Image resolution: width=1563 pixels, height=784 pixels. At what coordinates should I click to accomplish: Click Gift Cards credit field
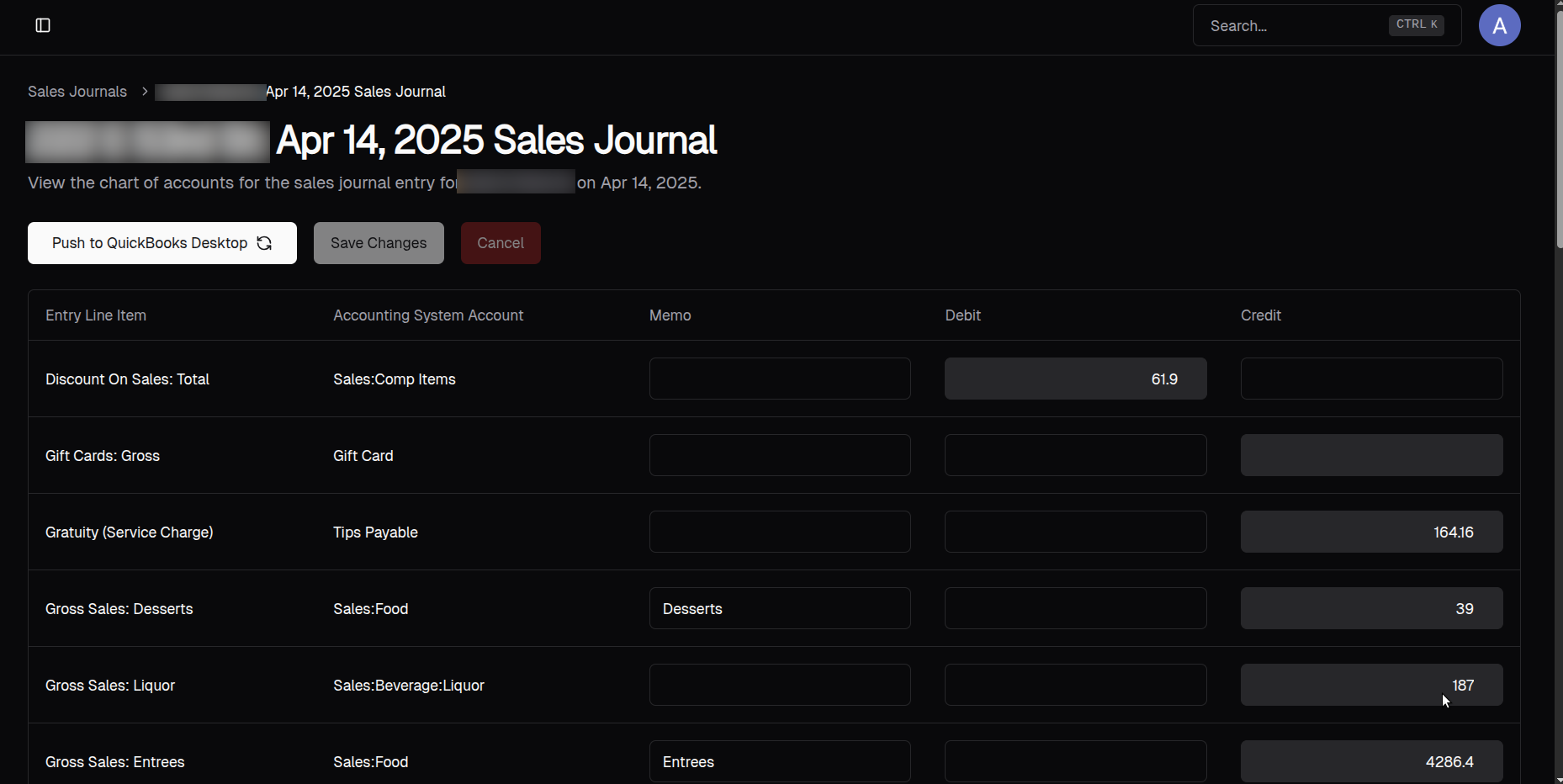coord(1371,455)
